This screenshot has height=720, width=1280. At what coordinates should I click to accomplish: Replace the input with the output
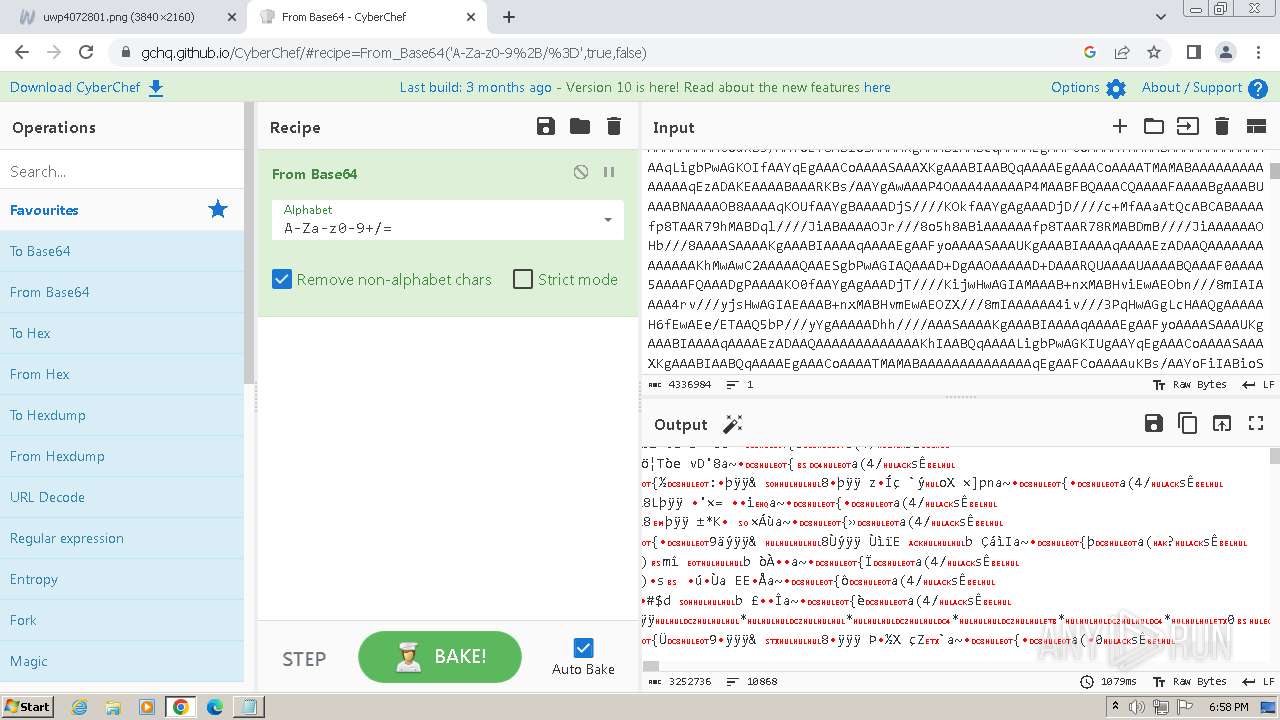click(1221, 423)
